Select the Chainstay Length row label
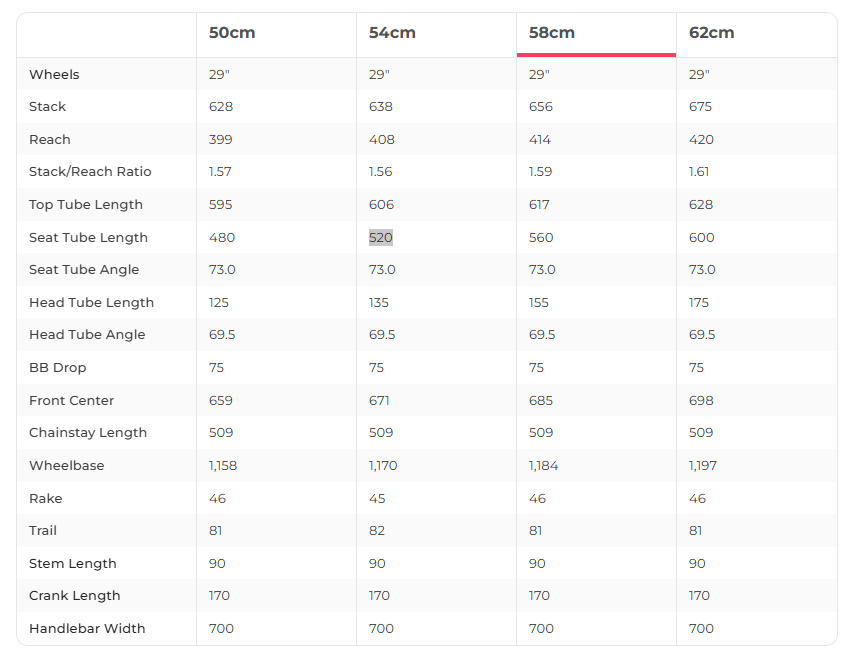The image size is (855, 660). pos(88,433)
